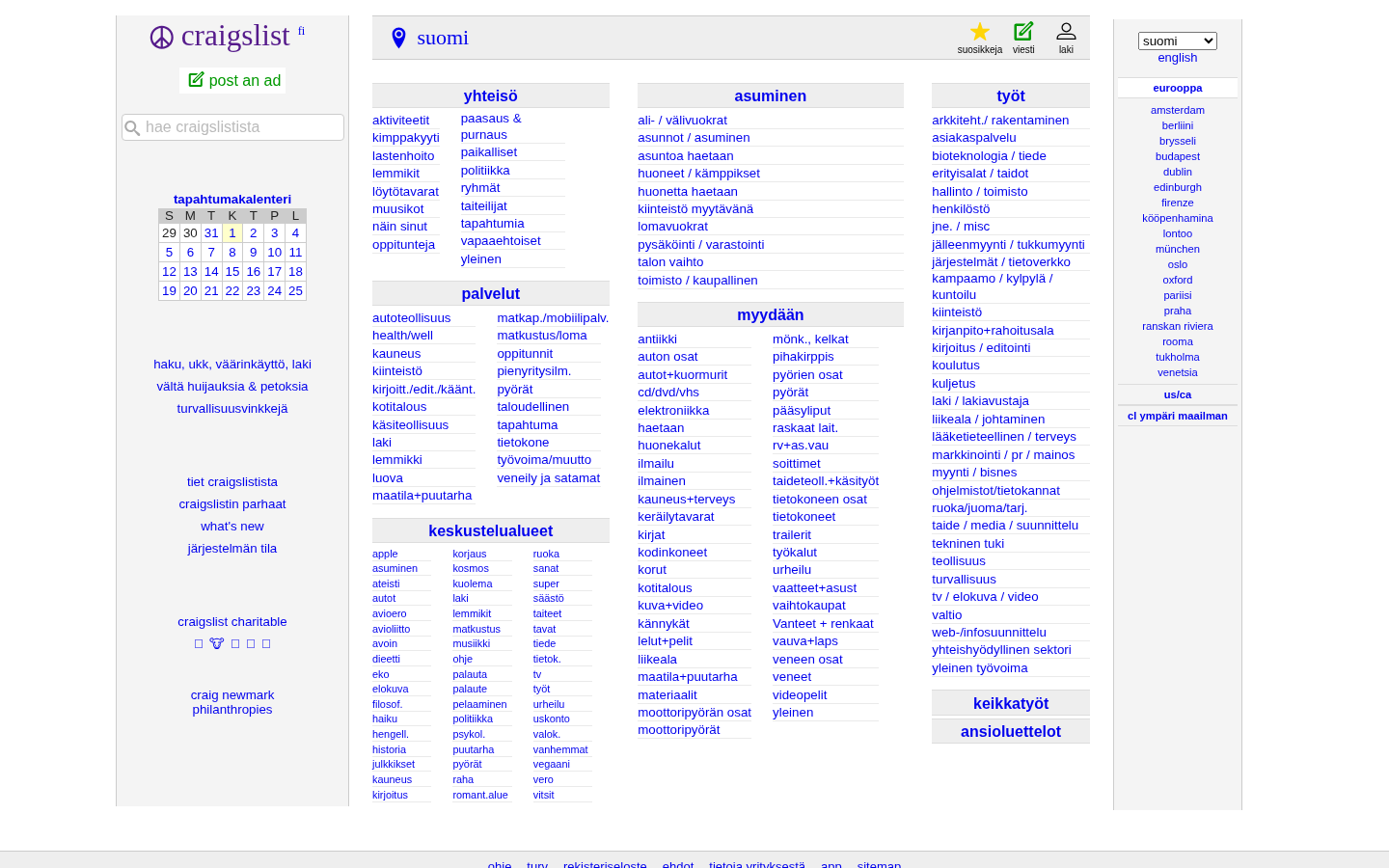Click the magnifier icon in search bar
The height and width of the screenshot is (868, 1389).
tap(132, 127)
